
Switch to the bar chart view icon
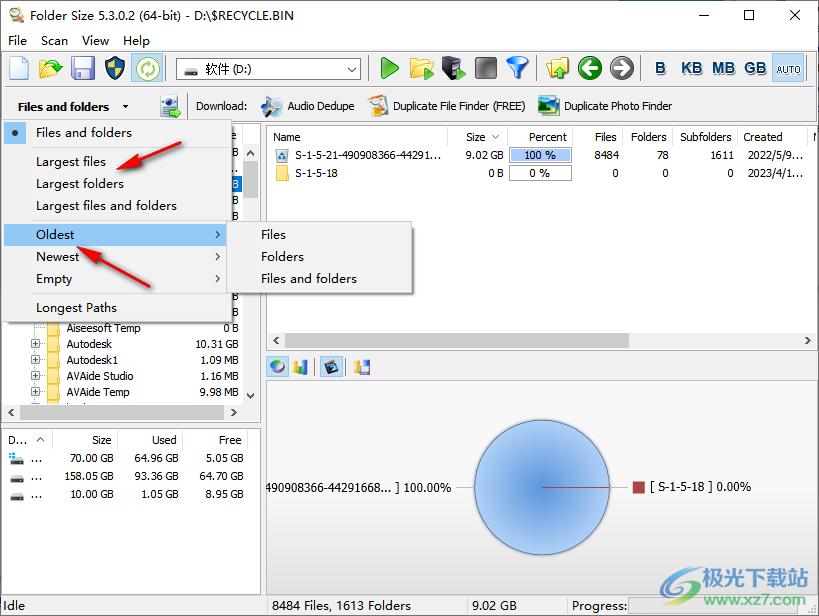click(x=300, y=367)
